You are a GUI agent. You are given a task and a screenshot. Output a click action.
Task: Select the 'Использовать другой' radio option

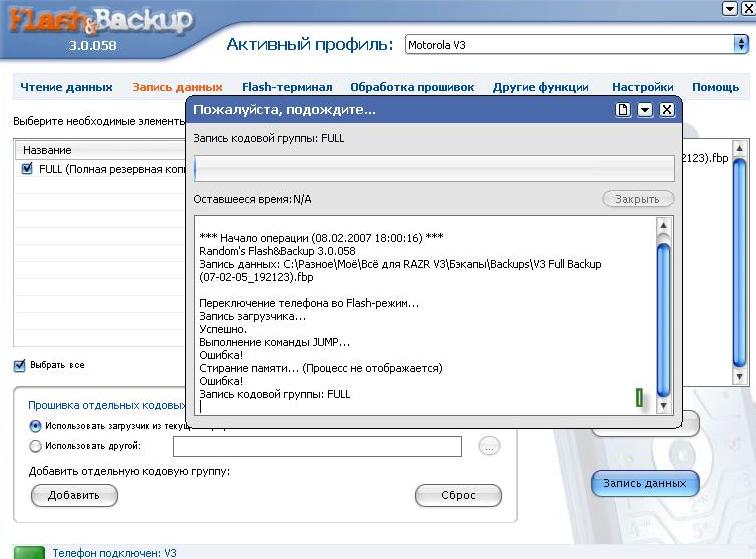coord(35,446)
